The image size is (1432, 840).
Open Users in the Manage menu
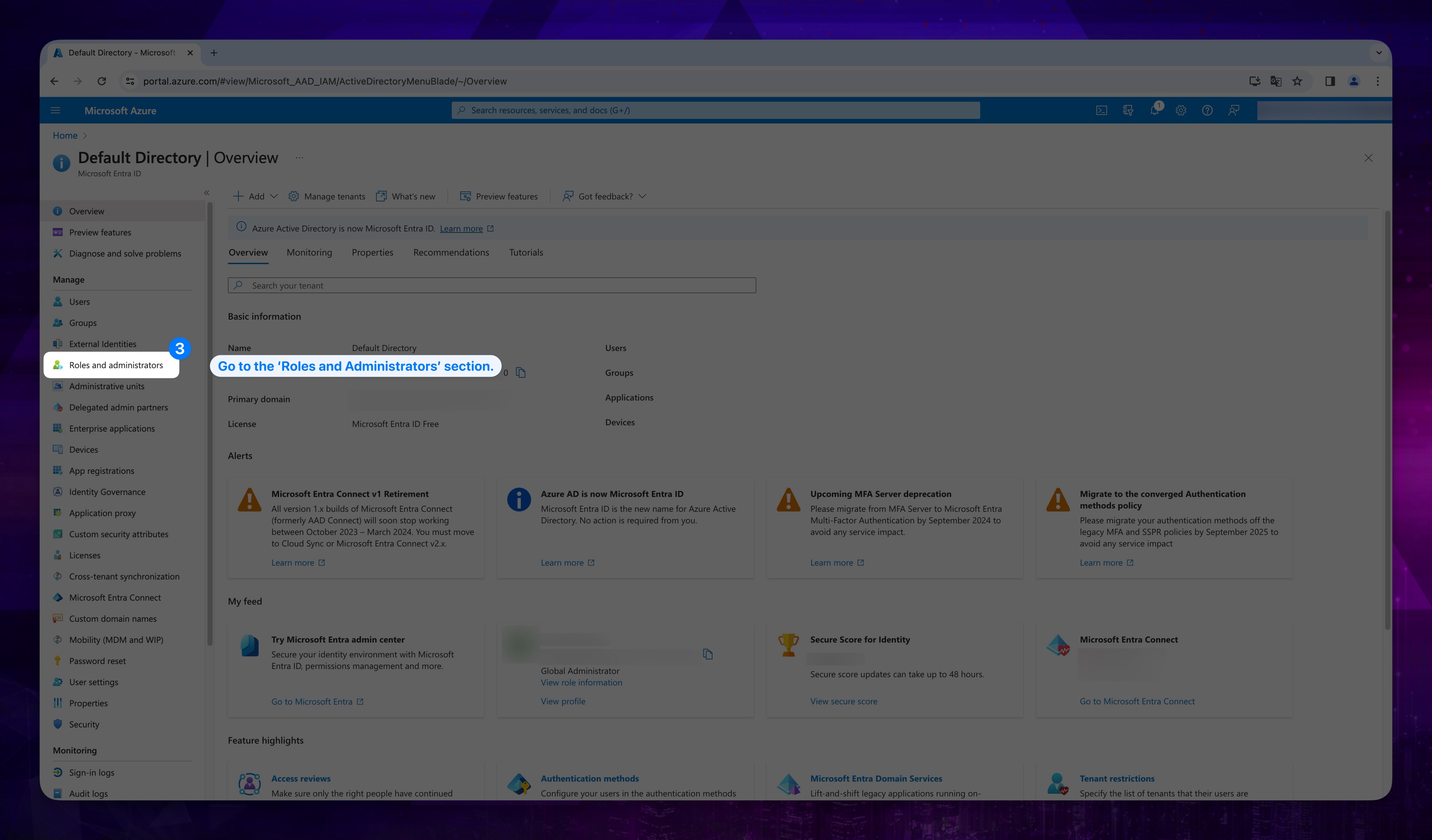click(x=80, y=301)
